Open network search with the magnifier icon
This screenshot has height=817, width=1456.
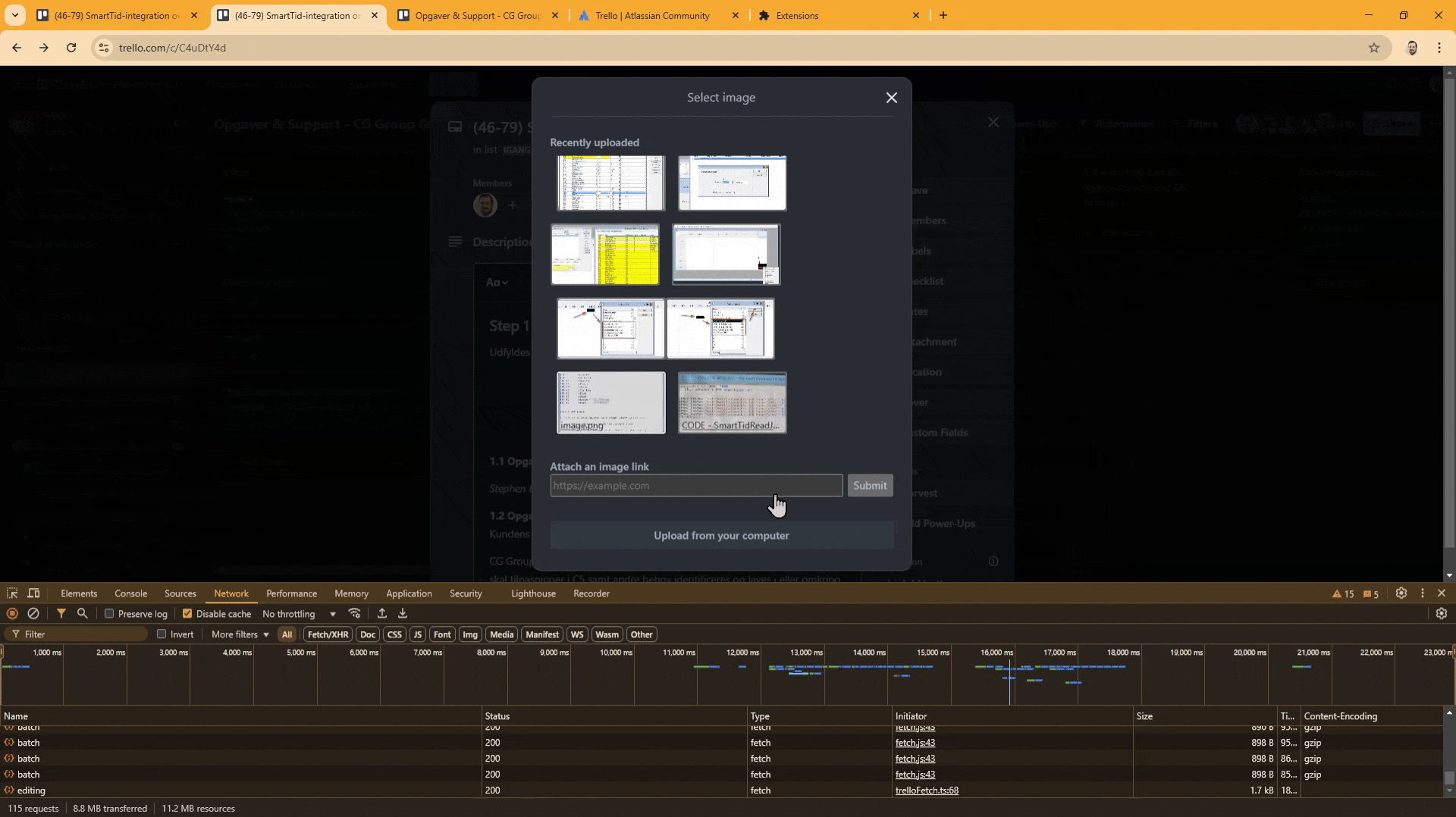(x=83, y=614)
